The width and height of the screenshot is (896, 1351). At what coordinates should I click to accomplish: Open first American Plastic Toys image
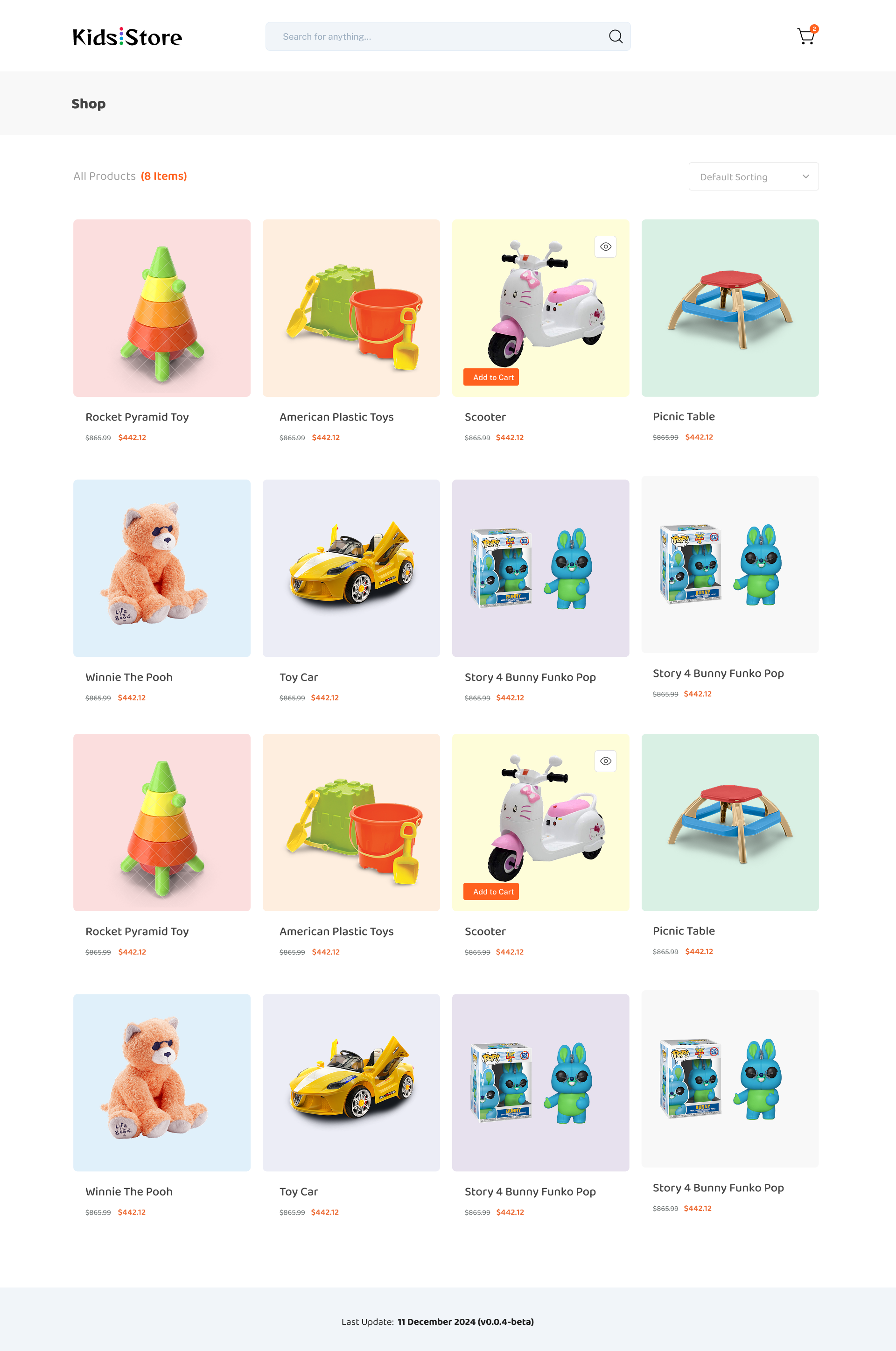point(351,308)
